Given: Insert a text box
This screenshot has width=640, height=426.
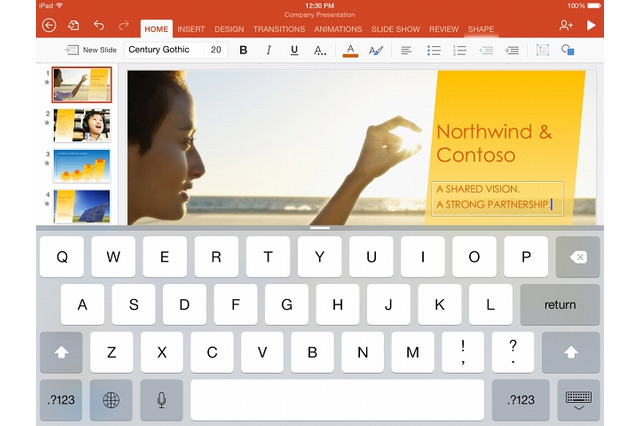Looking at the screenshot, I should pos(542,50).
